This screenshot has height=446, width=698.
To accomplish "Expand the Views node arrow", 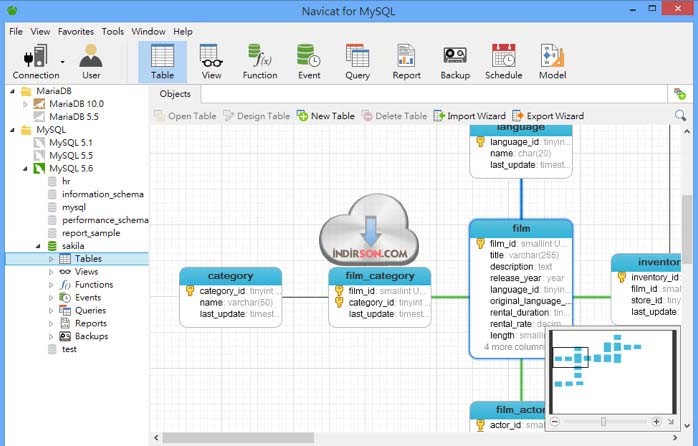I will pyautogui.click(x=51, y=272).
